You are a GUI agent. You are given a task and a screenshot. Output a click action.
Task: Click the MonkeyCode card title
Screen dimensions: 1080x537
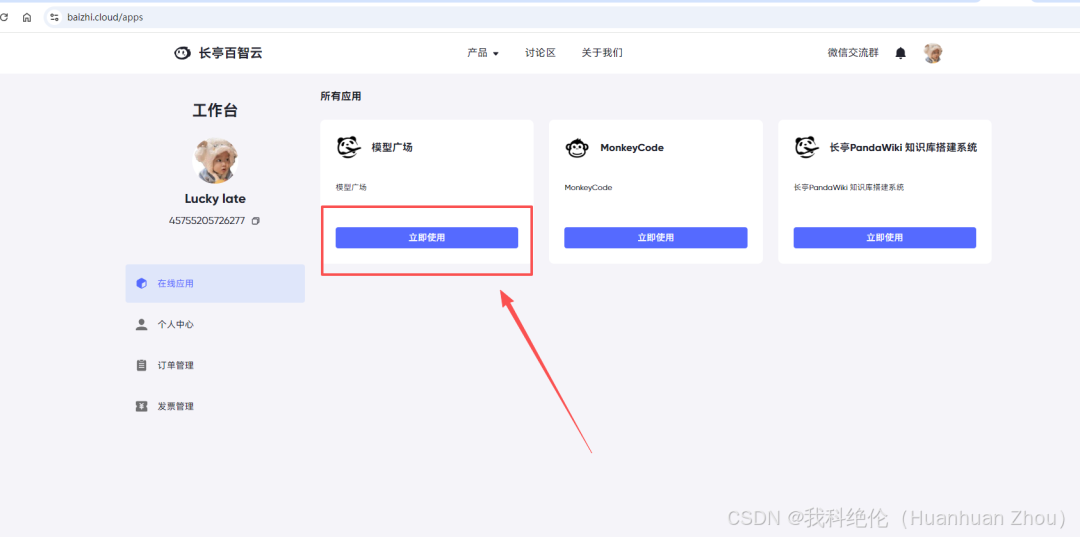point(632,147)
